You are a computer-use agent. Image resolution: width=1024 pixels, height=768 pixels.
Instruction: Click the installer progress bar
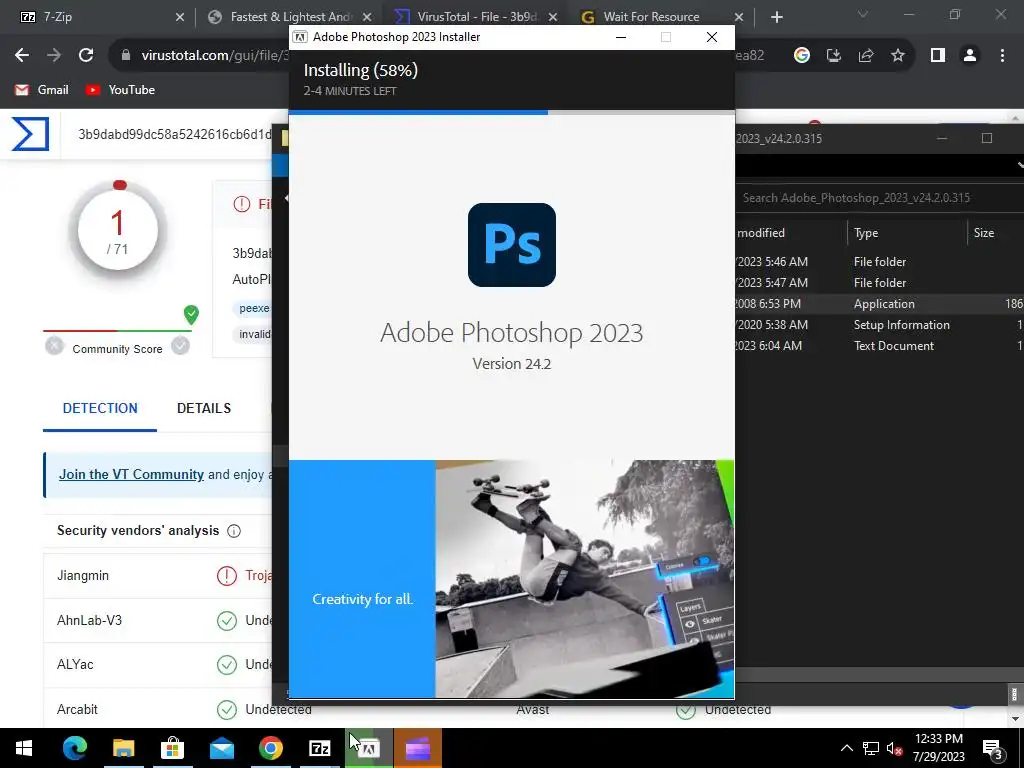click(x=511, y=112)
